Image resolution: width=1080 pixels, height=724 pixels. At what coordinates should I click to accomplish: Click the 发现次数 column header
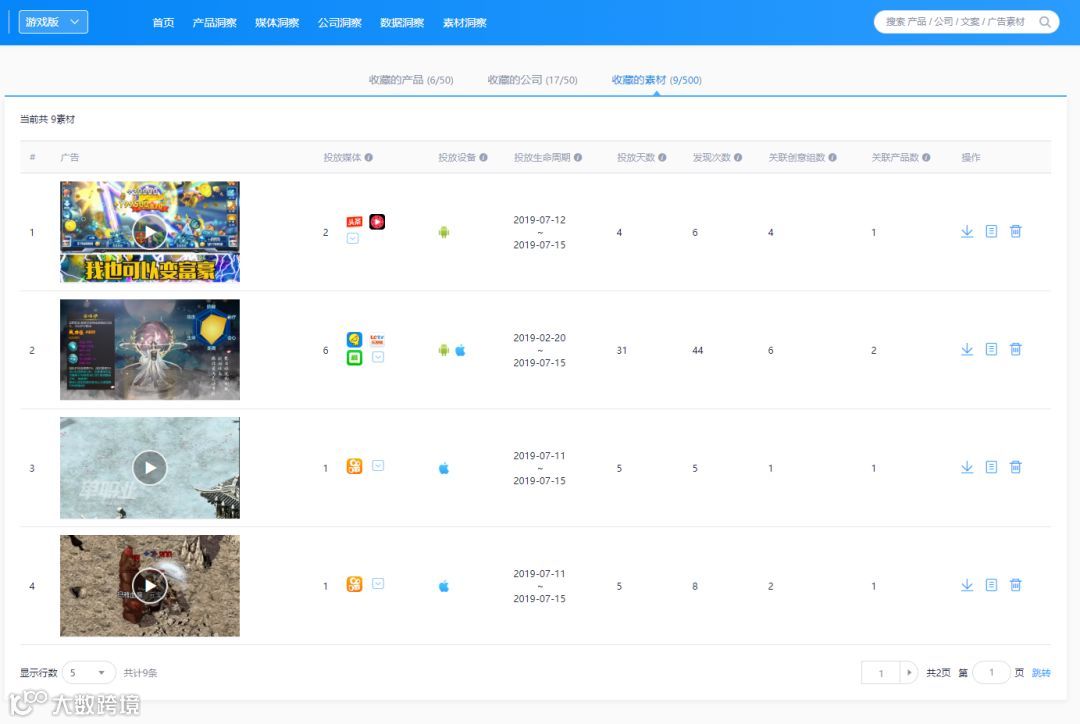712,158
